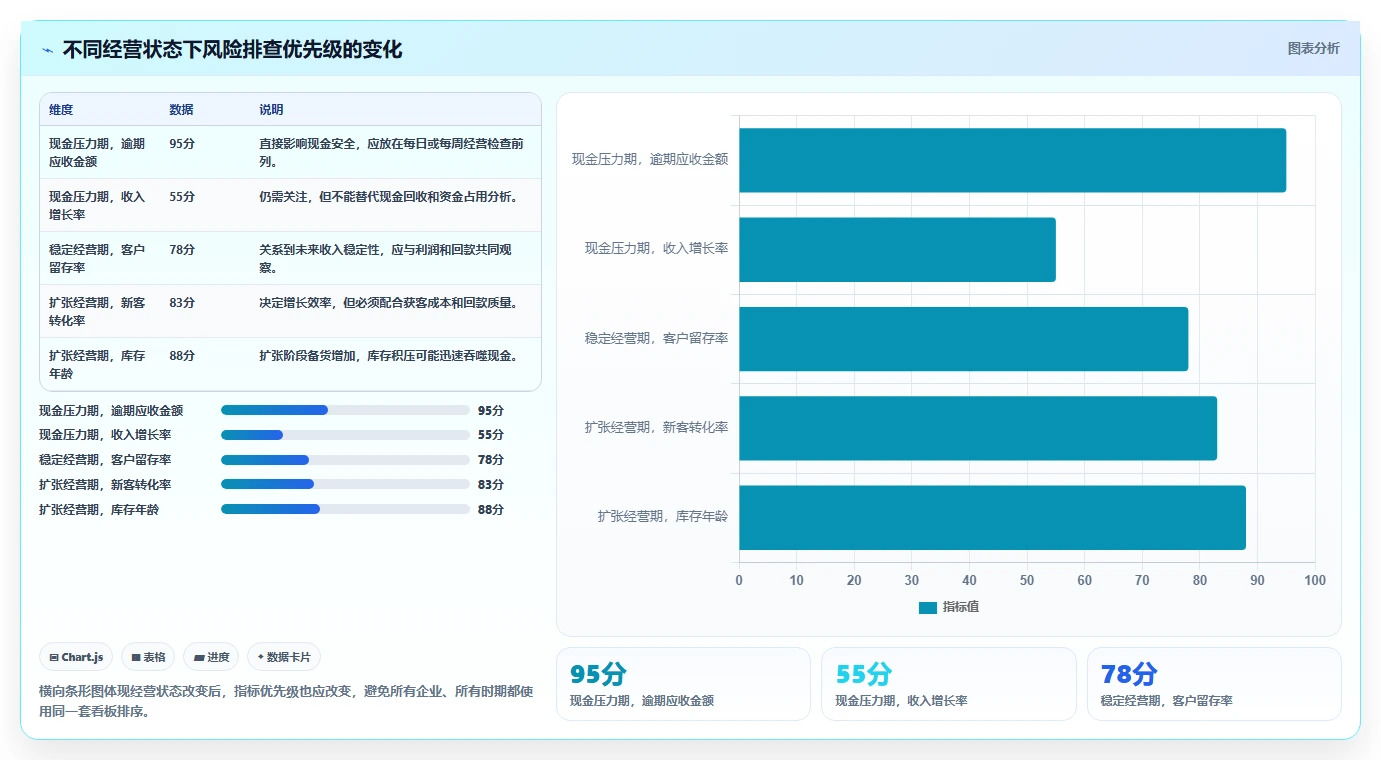This screenshot has width=1381, height=760.
Task: Click the 78分 value in the table
Action: pos(182,250)
